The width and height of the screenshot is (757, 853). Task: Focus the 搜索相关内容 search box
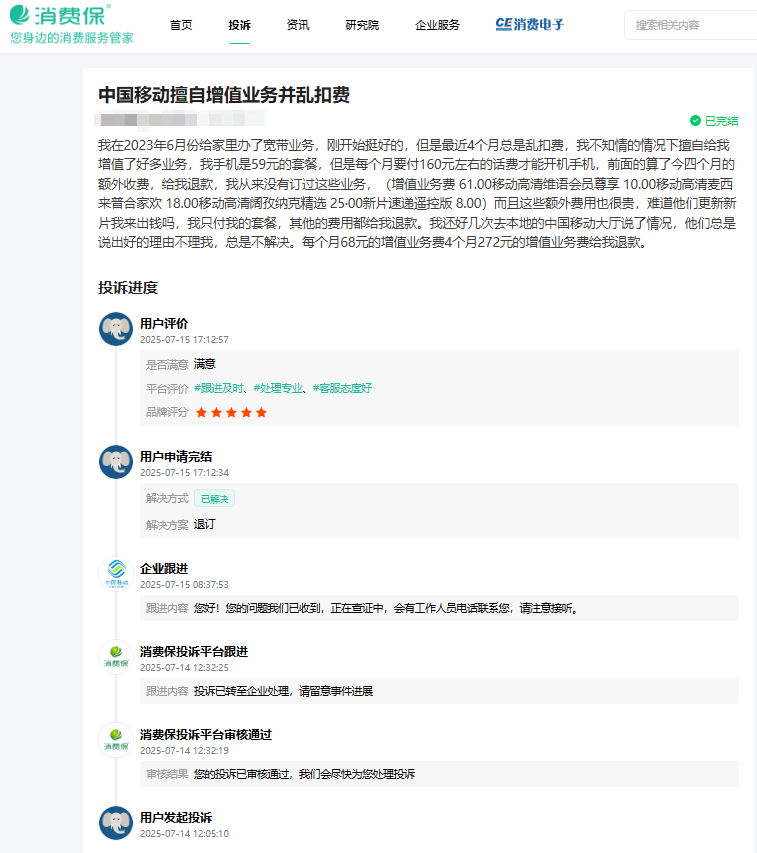pos(691,25)
